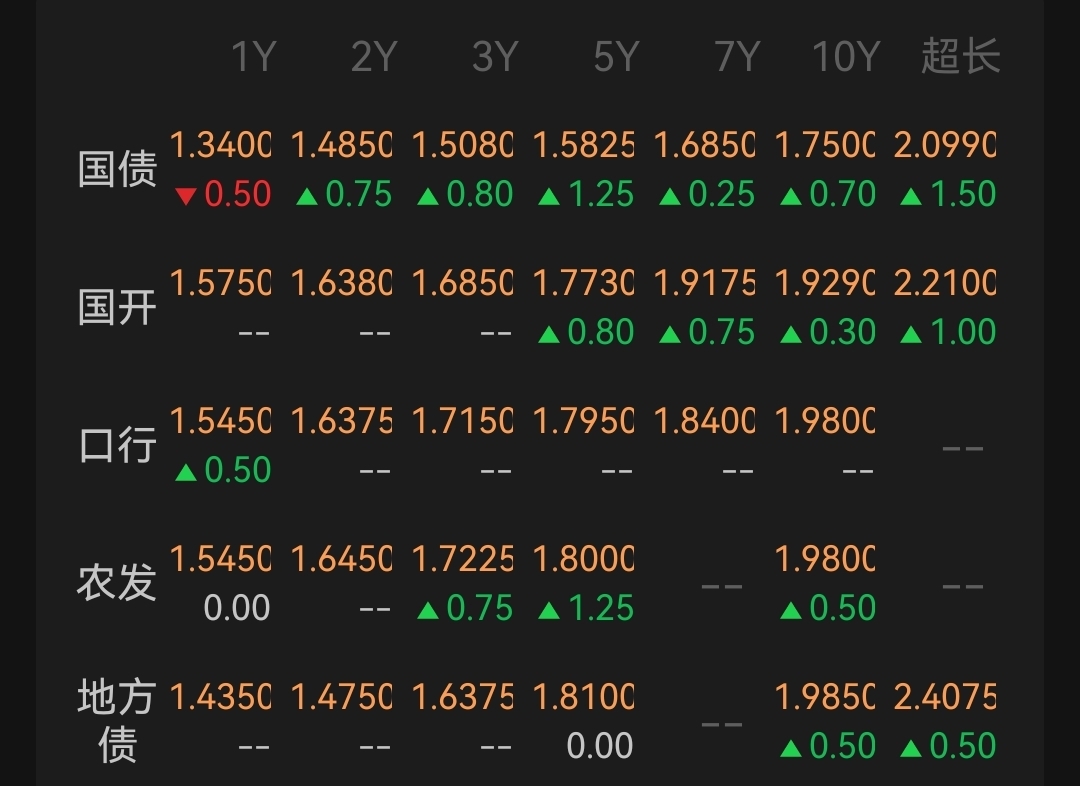This screenshot has width=1080, height=786.
Task: Click the green arrow beside 地方债 10Y 0.50
Action: (x=790, y=748)
